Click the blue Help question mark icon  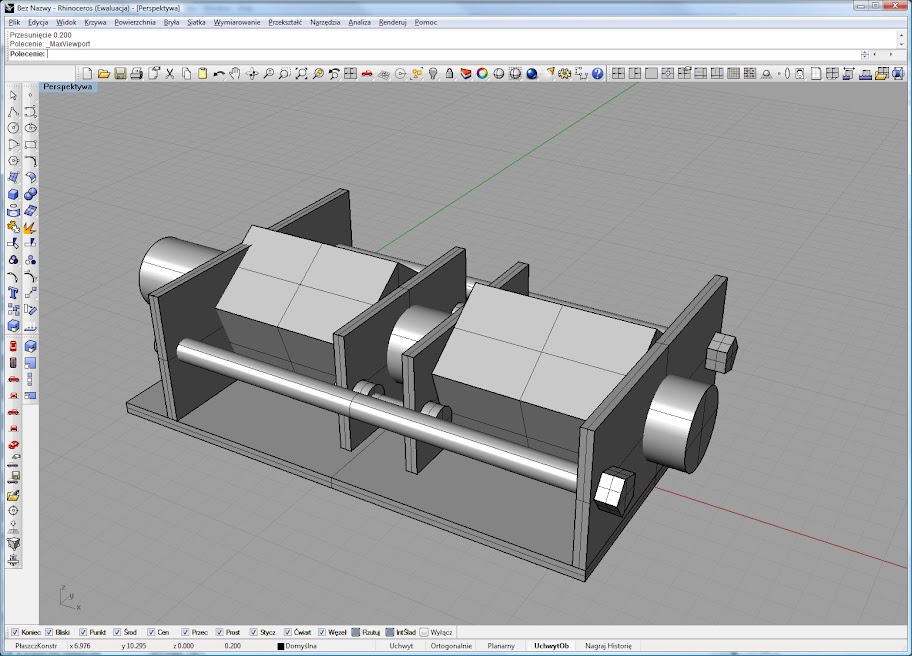tap(597, 73)
